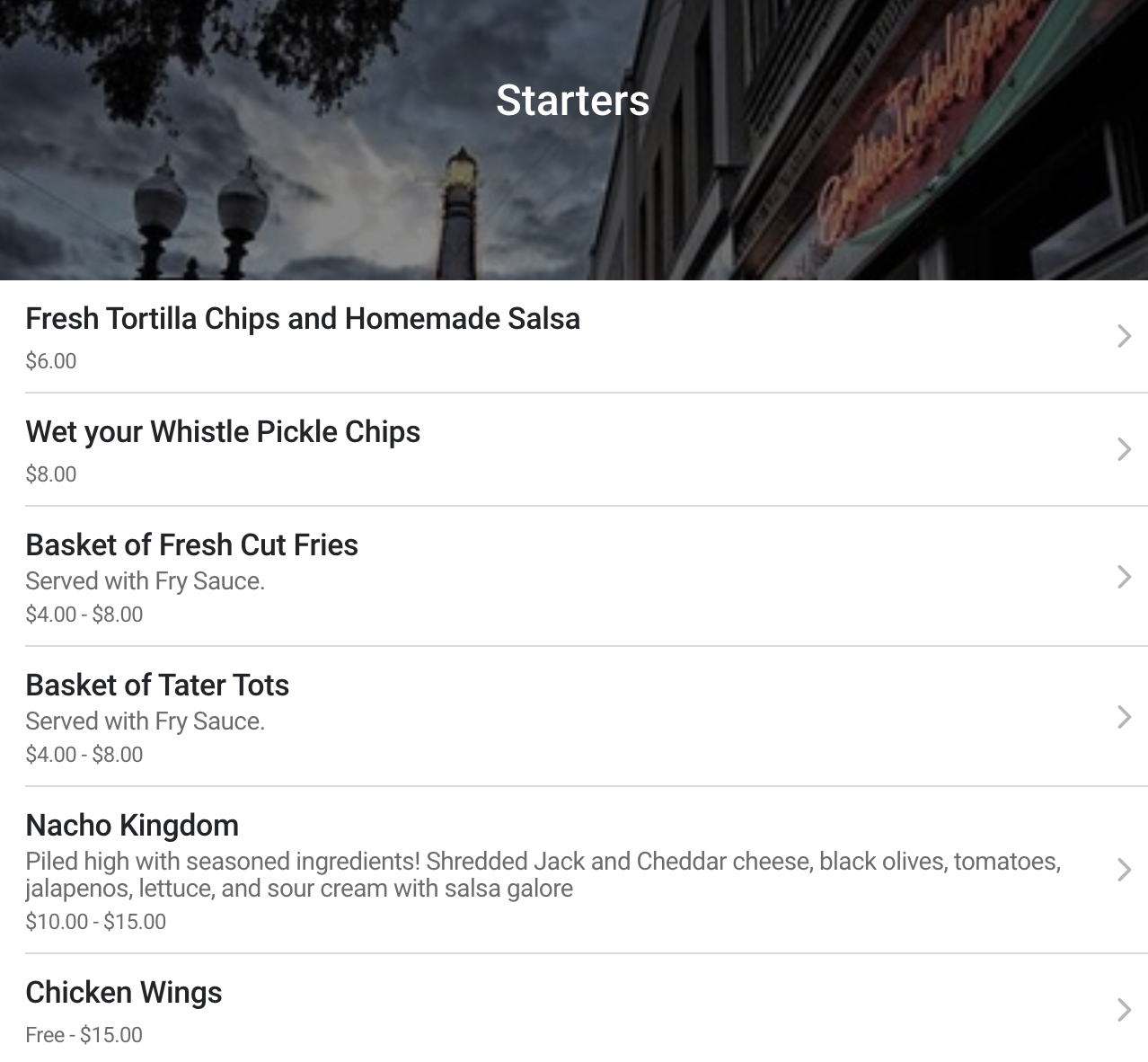
Task: Select the Basket of Tater Tots title
Action: 157,686
